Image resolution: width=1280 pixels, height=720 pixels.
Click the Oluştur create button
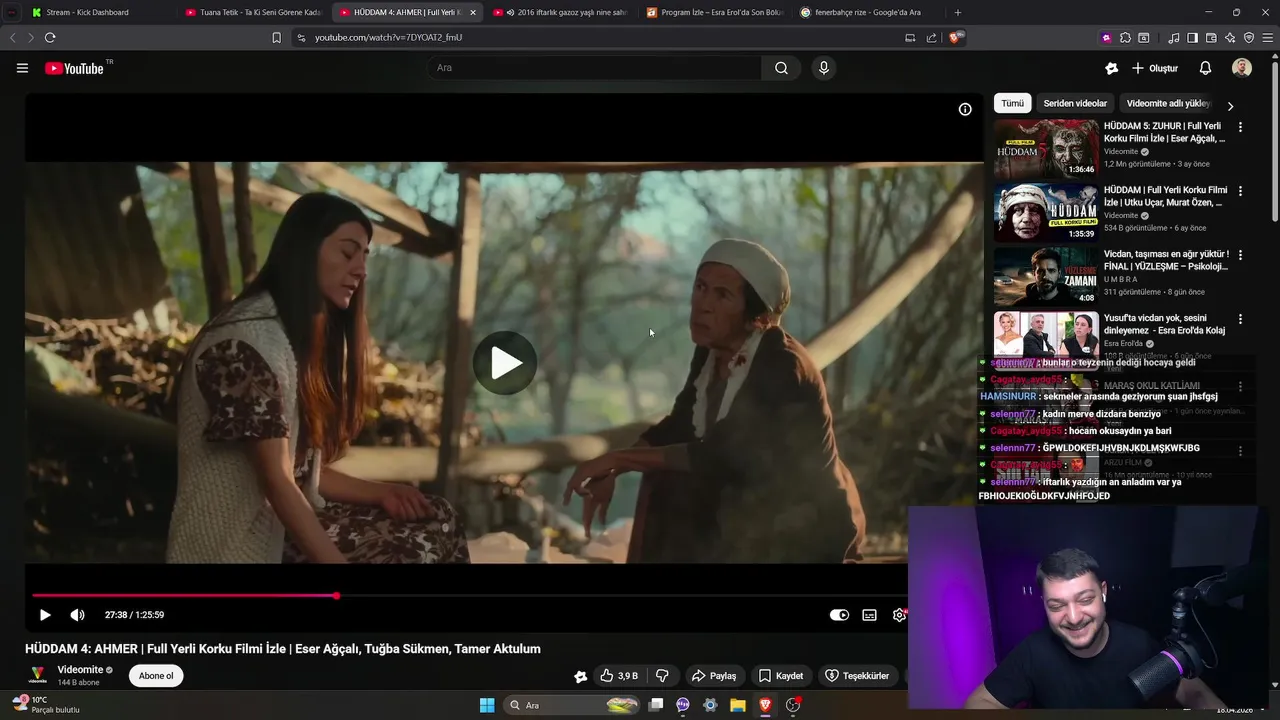(1155, 68)
